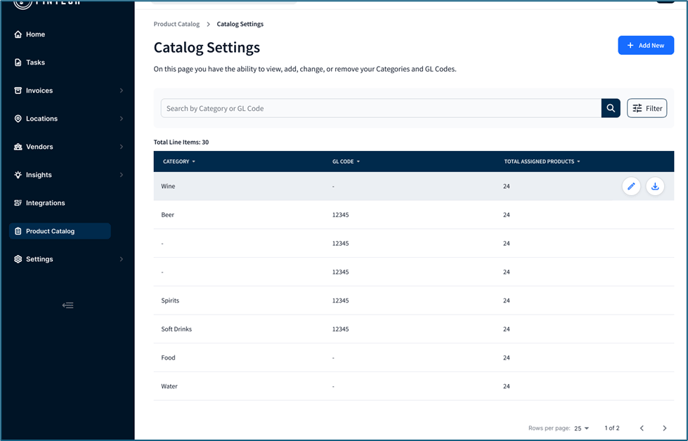Image resolution: width=688 pixels, height=441 pixels.
Task: Click the 24 products in Water row
Action: [x=506, y=386]
